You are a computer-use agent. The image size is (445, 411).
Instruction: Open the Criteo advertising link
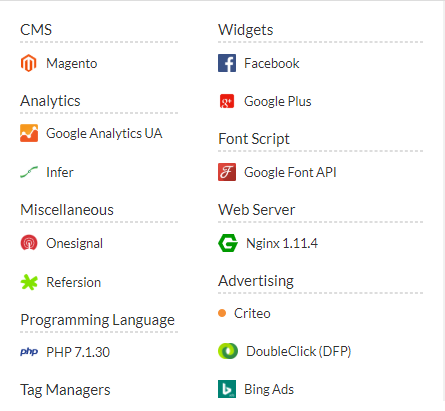pyautogui.click(x=252, y=313)
